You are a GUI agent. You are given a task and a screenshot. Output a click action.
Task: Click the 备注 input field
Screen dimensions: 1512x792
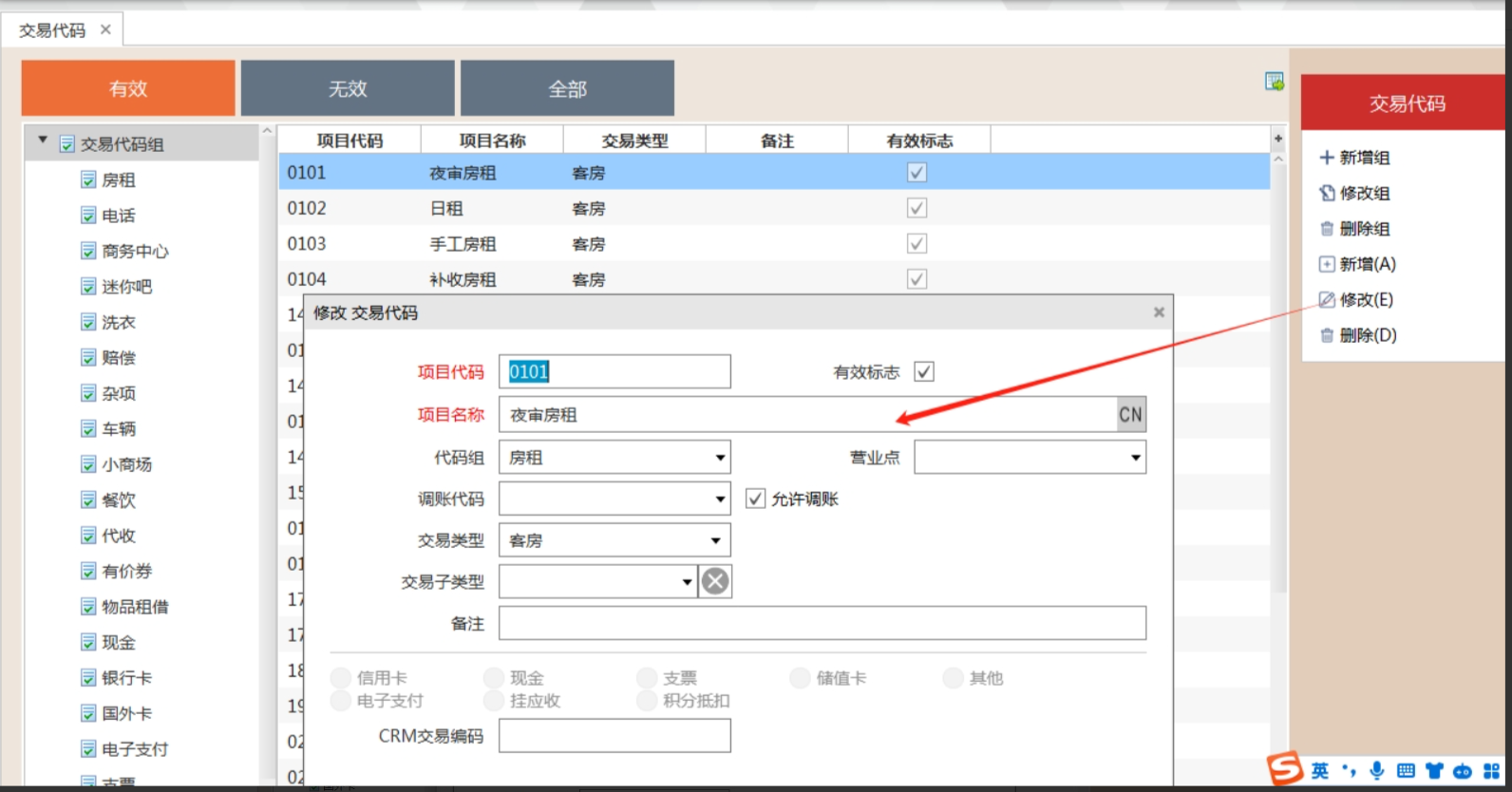pyautogui.click(x=822, y=624)
